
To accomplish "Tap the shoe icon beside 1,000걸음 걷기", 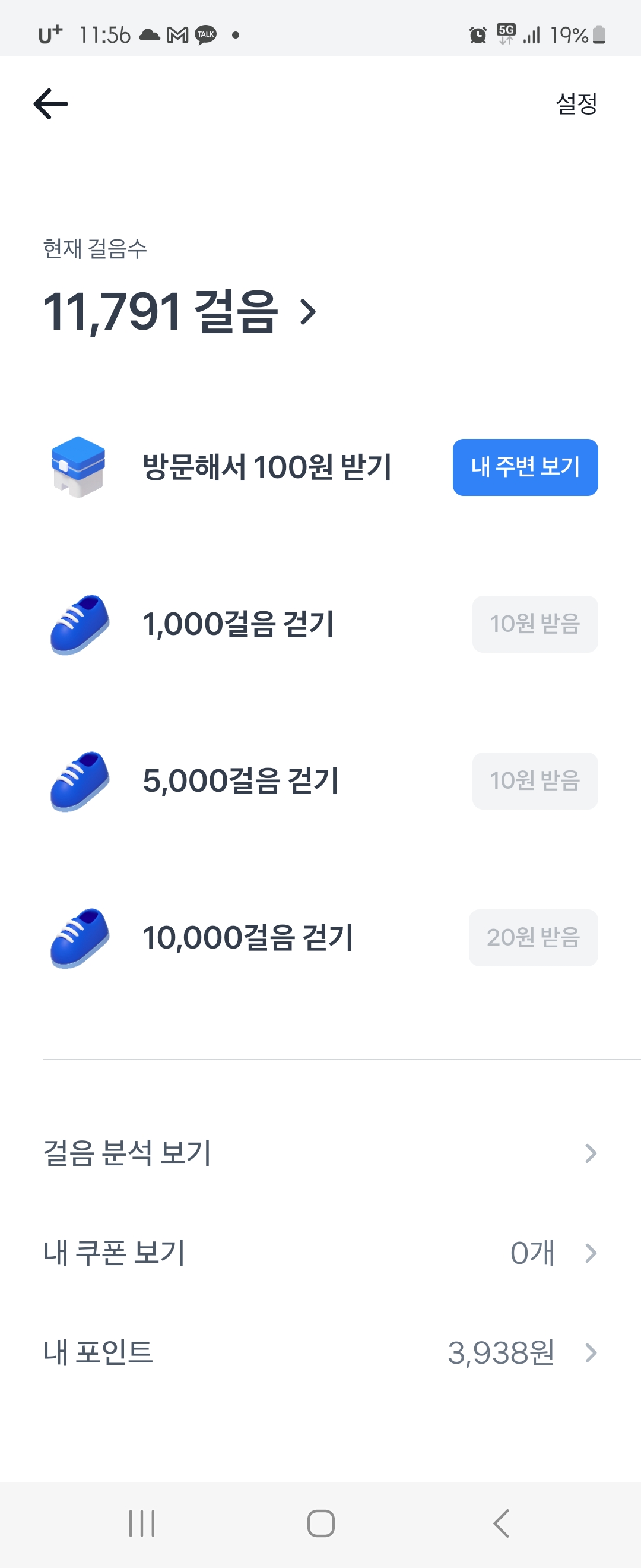I will point(80,624).
